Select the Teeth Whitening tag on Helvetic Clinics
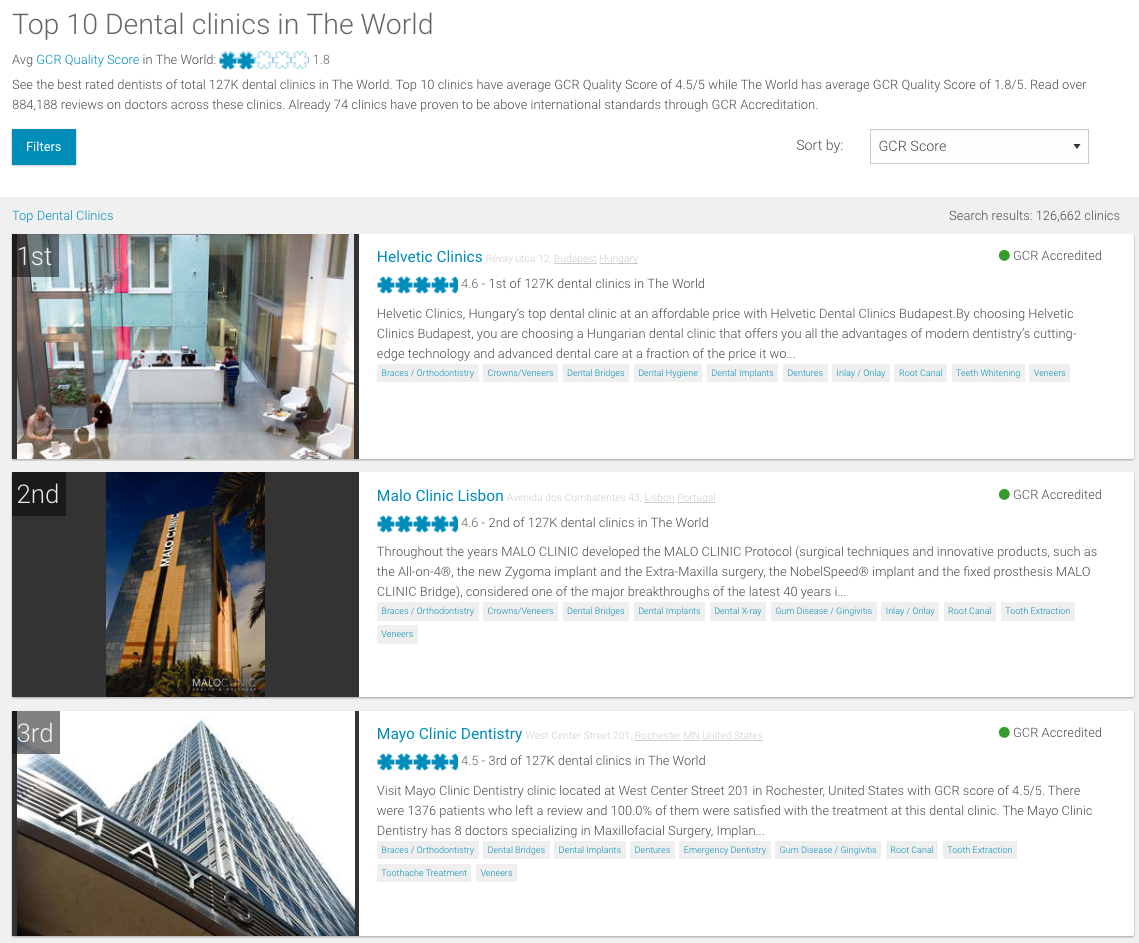Image resolution: width=1139 pixels, height=943 pixels. tap(988, 373)
